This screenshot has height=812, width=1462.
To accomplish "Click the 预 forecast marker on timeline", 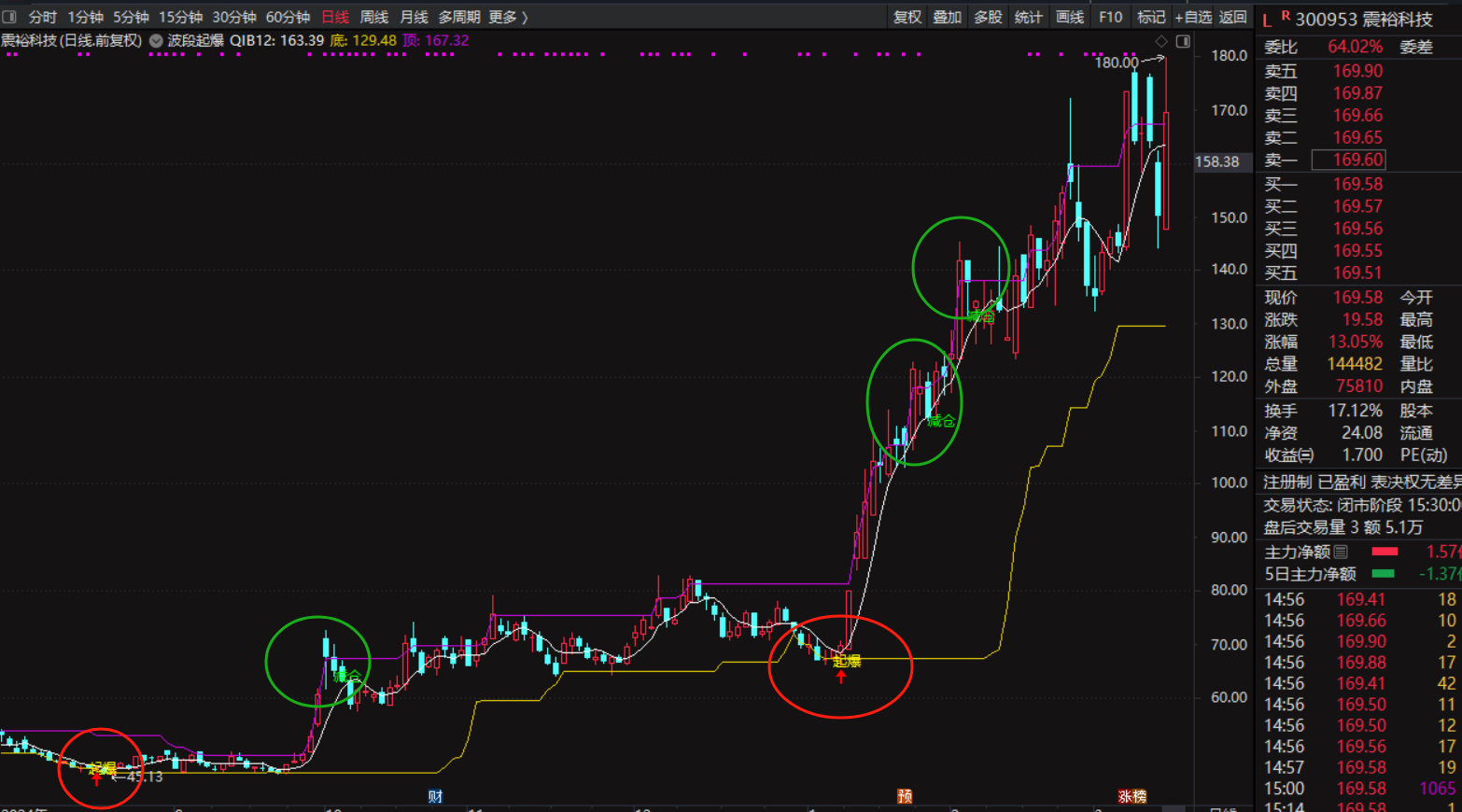I will 904,796.
